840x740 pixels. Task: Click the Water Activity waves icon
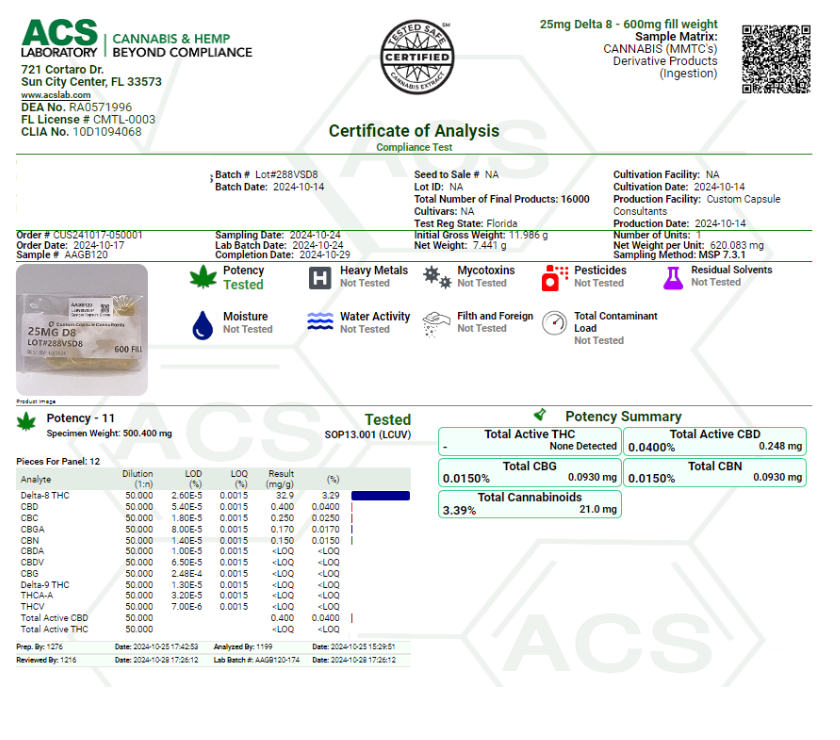[320, 322]
